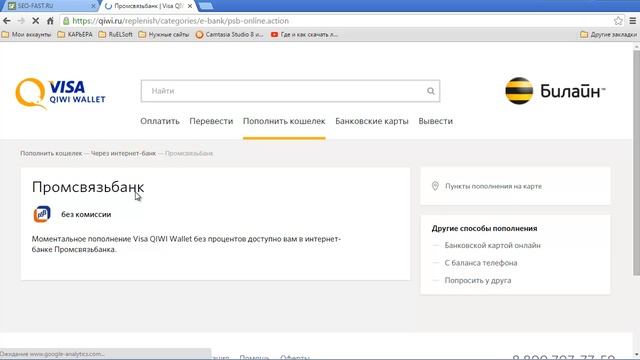
Task: Click the Промсвязьбанк bank logo icon
Action: point(42,214)
